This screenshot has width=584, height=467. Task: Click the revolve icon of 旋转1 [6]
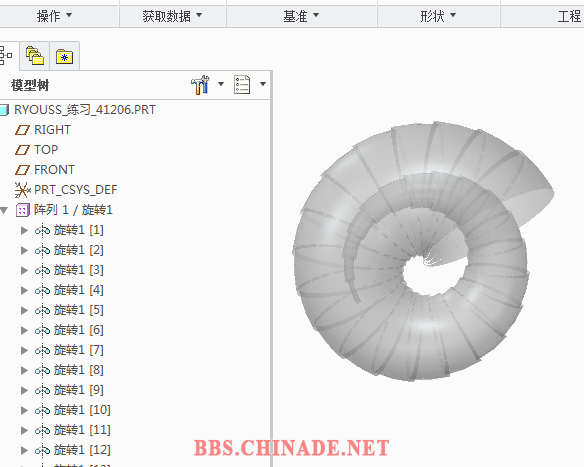pos(42,331)
